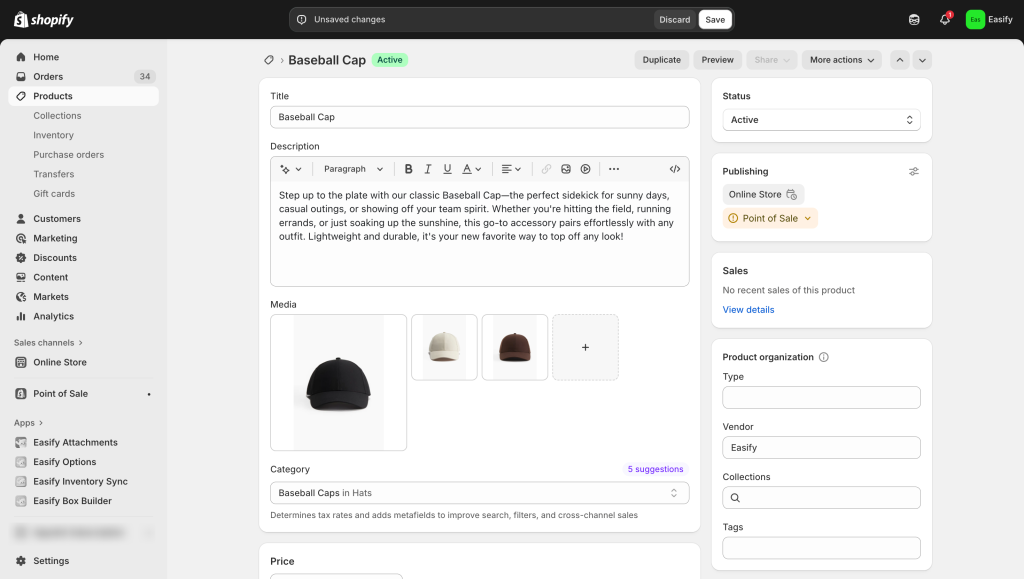The height and width of the screenshot is (579, 1024).
Task: Click the Underline formatting icon
Action: pyautogui.click(x=447, y=169)
